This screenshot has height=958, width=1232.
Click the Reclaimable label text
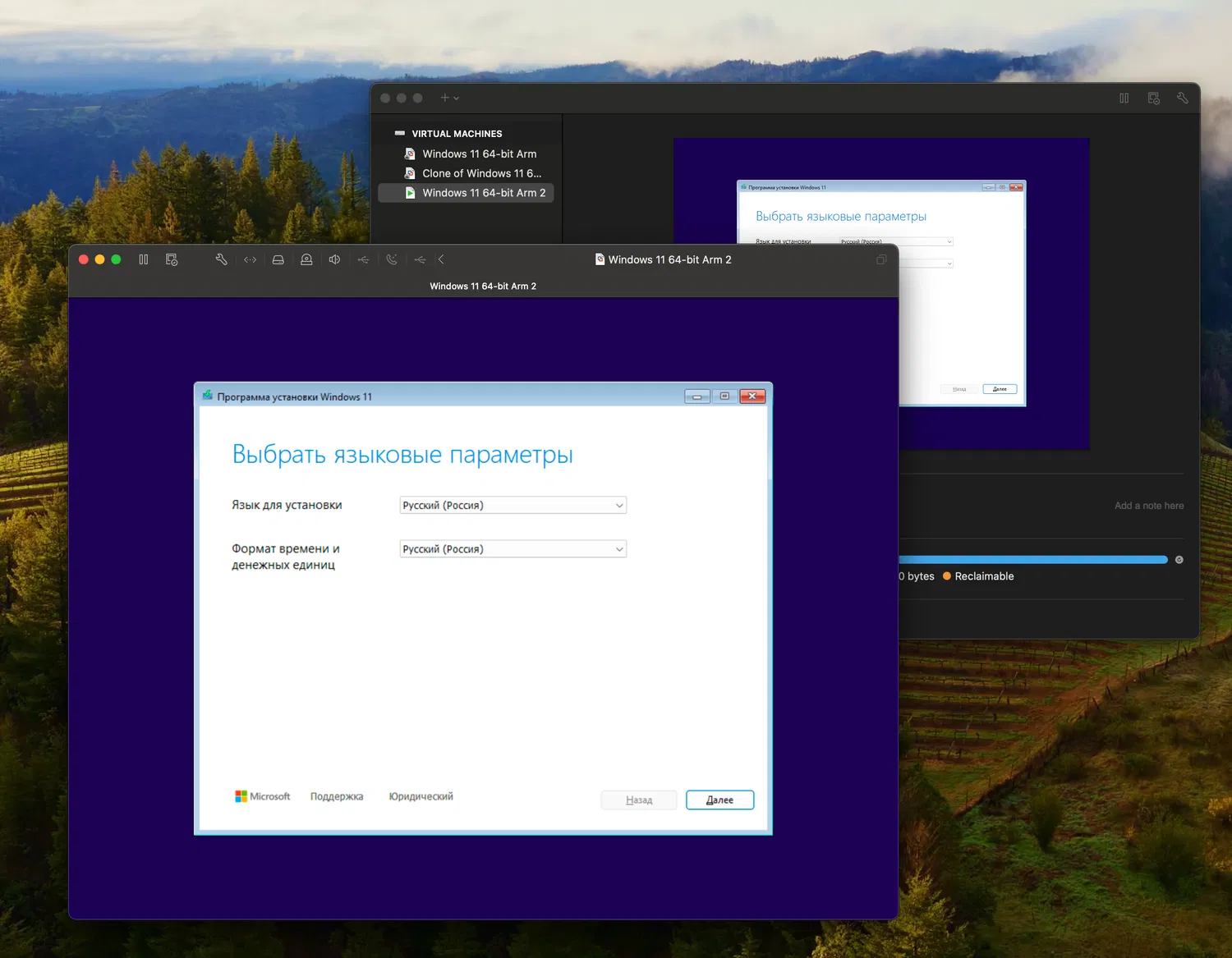[x=984, y=576]
